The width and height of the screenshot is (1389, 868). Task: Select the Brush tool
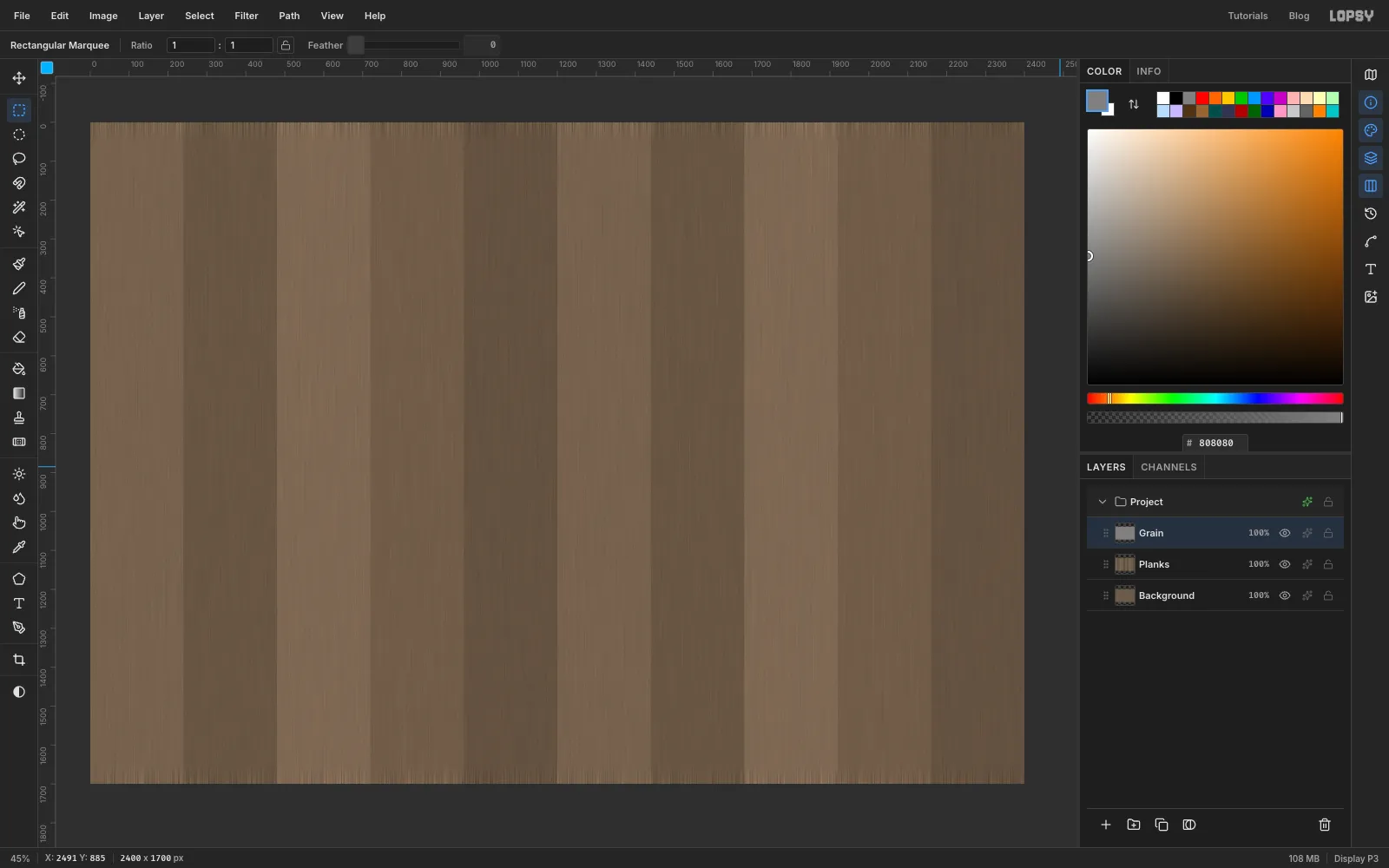[19, 264]
